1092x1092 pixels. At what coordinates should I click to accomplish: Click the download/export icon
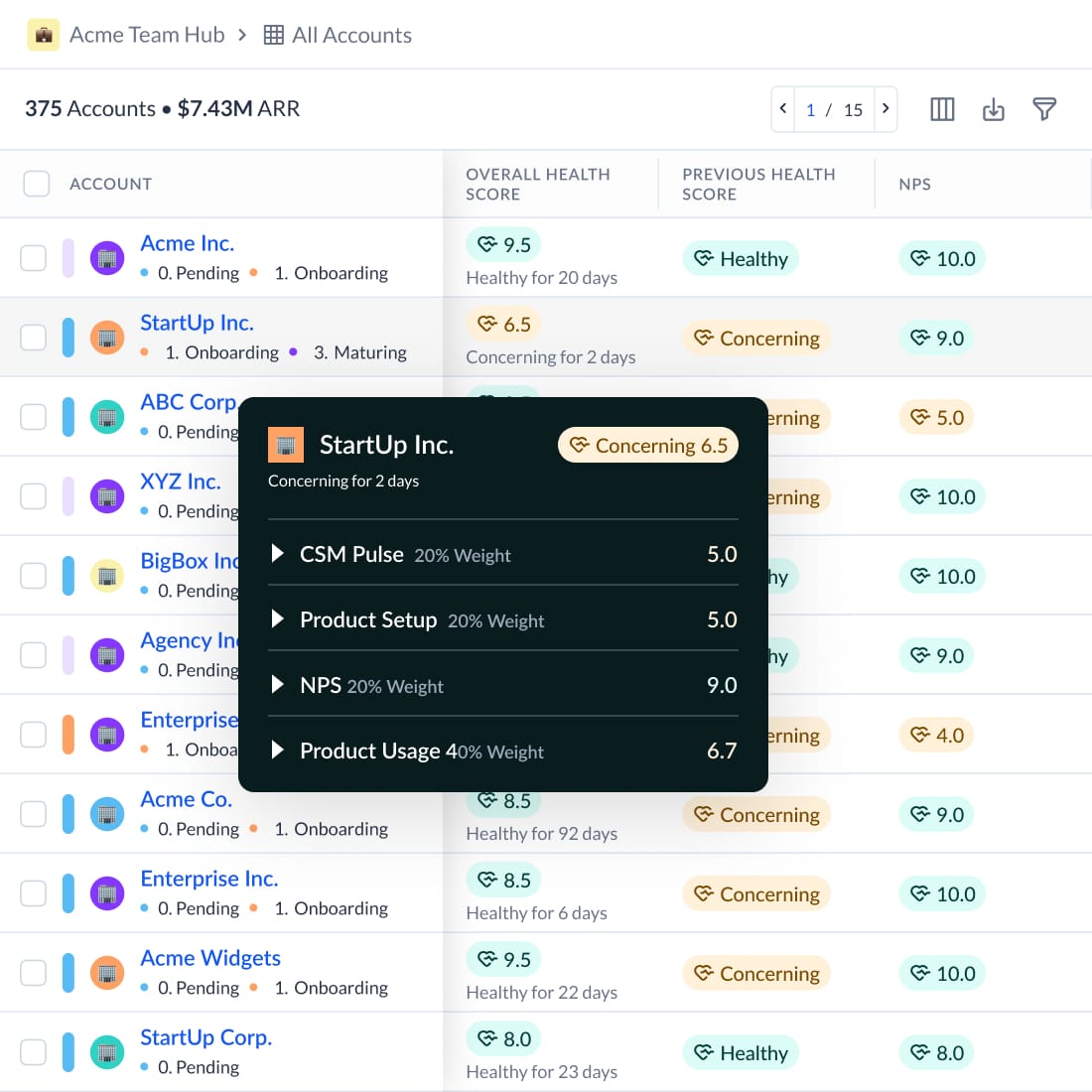(993, 109)
